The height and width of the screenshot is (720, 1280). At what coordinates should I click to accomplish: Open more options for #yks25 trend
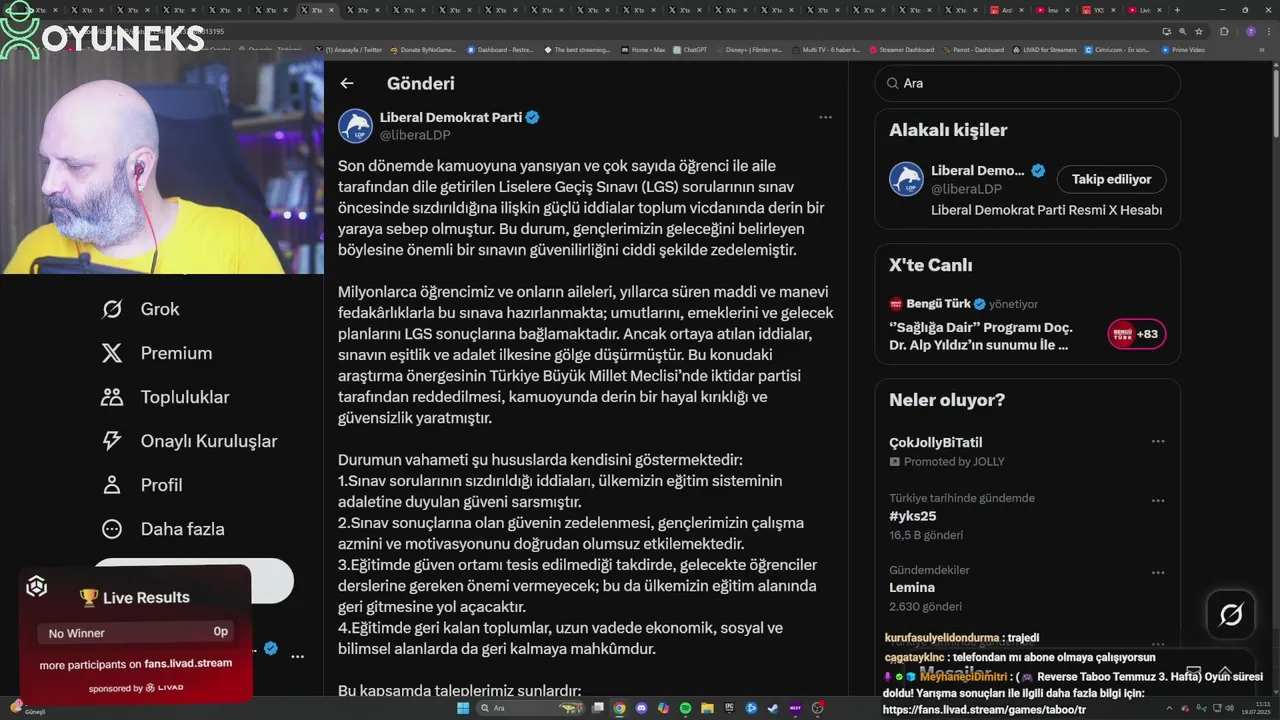pyautogui.click(x=1158, y=500)
